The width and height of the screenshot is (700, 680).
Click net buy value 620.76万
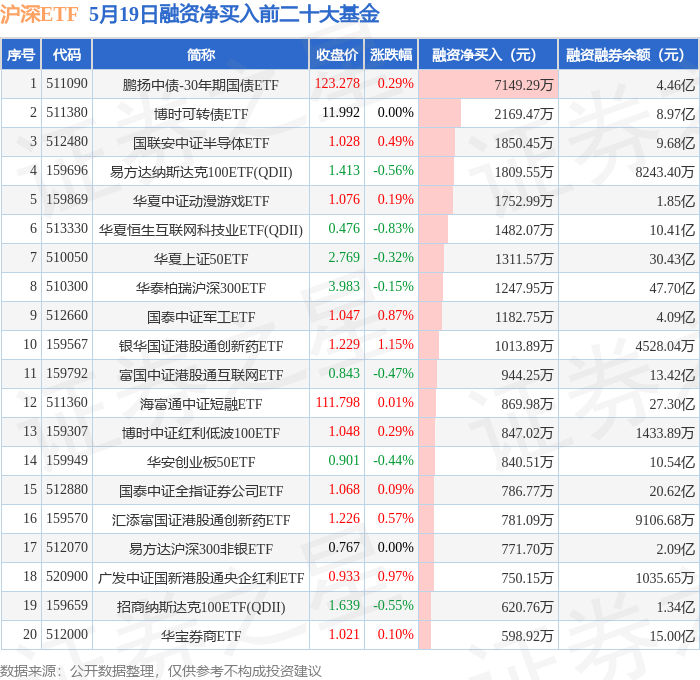[527, 607]
